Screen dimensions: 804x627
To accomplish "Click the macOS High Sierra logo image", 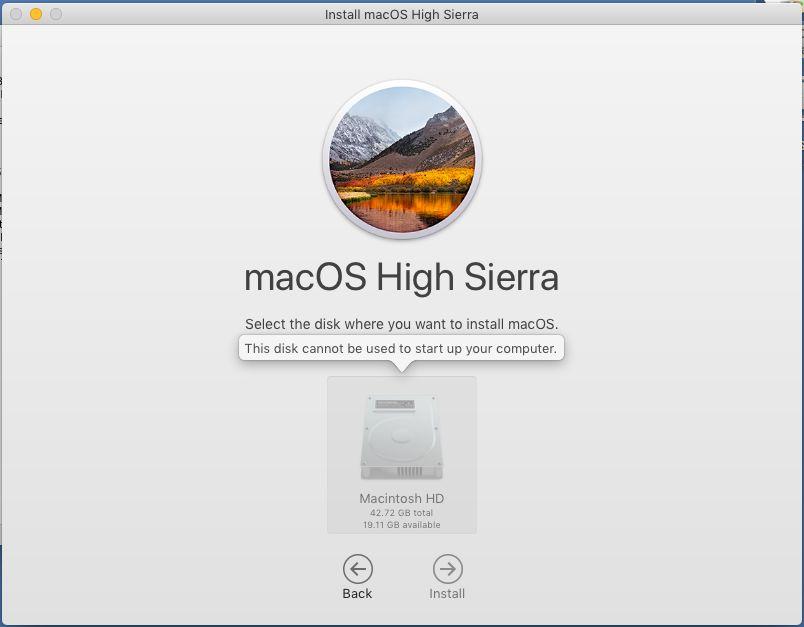I will click(x=402, y=159).
